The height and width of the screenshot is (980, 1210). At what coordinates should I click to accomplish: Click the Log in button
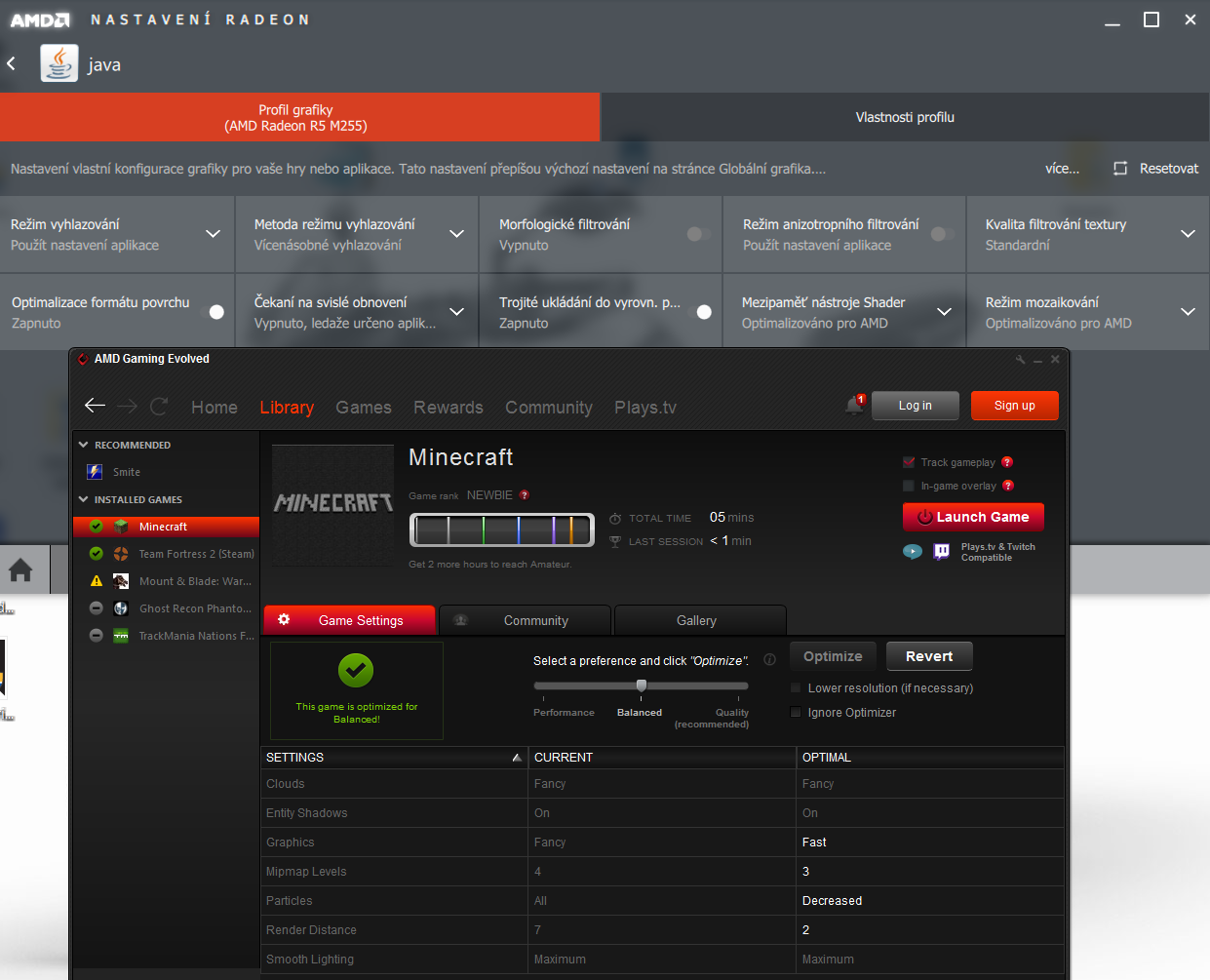(916, 406)
